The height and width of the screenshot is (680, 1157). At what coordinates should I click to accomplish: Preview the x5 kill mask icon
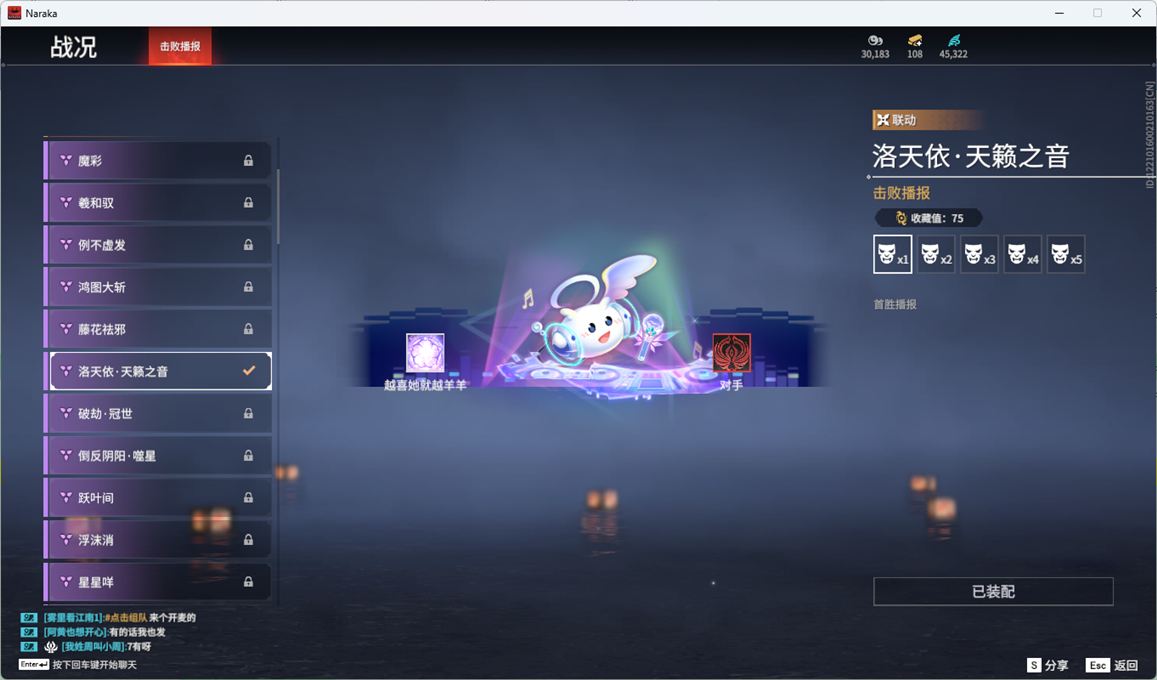[x=1066, y=254]
